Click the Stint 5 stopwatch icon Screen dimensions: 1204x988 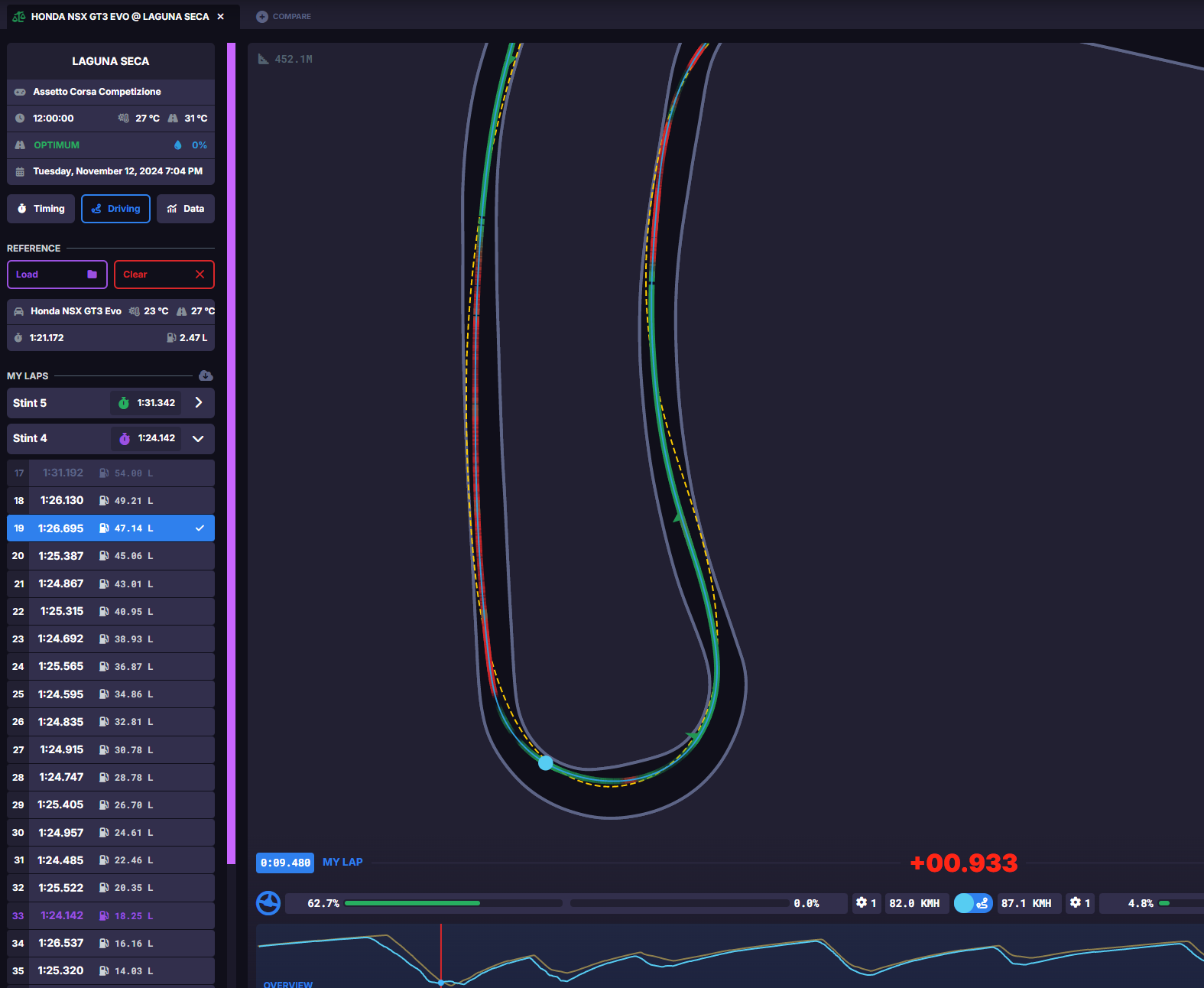(124, 403)
